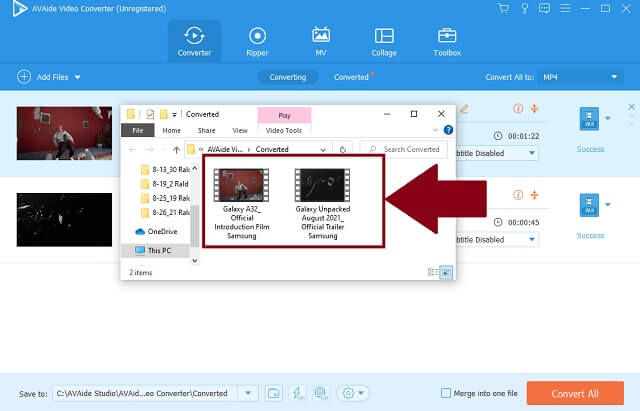Enable Merge into one file checkbox

(446, 393)
